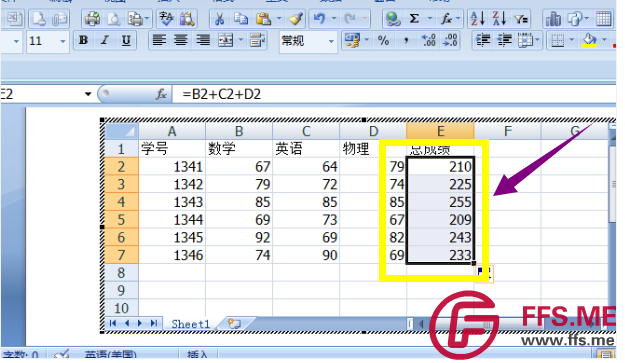Screen dimensions: 625x363
Task: Click the Redo arrow icon
Action: (x=350, y=18)
